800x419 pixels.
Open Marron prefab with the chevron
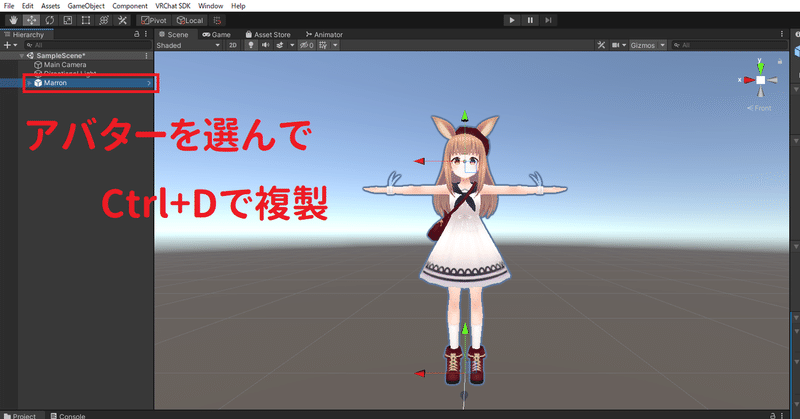(x=149, y=83)
